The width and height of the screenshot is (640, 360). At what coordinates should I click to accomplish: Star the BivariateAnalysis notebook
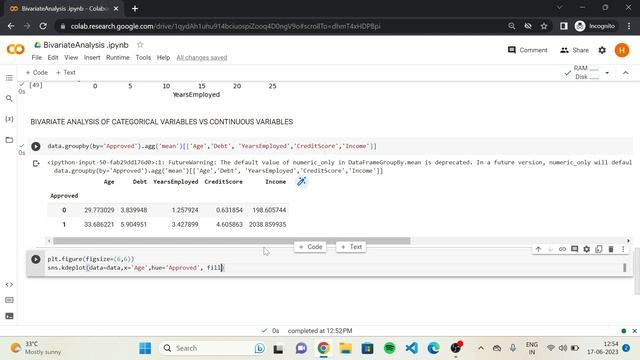coord(140,44)
